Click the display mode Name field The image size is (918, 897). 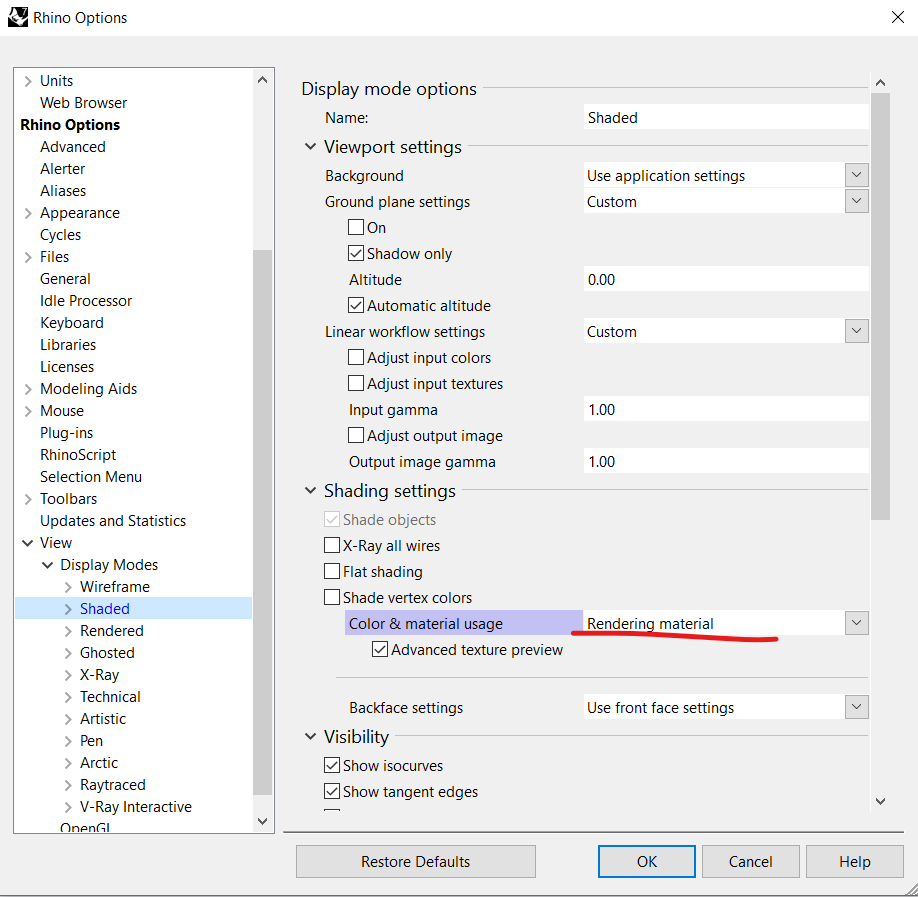(x=726, y=117)
